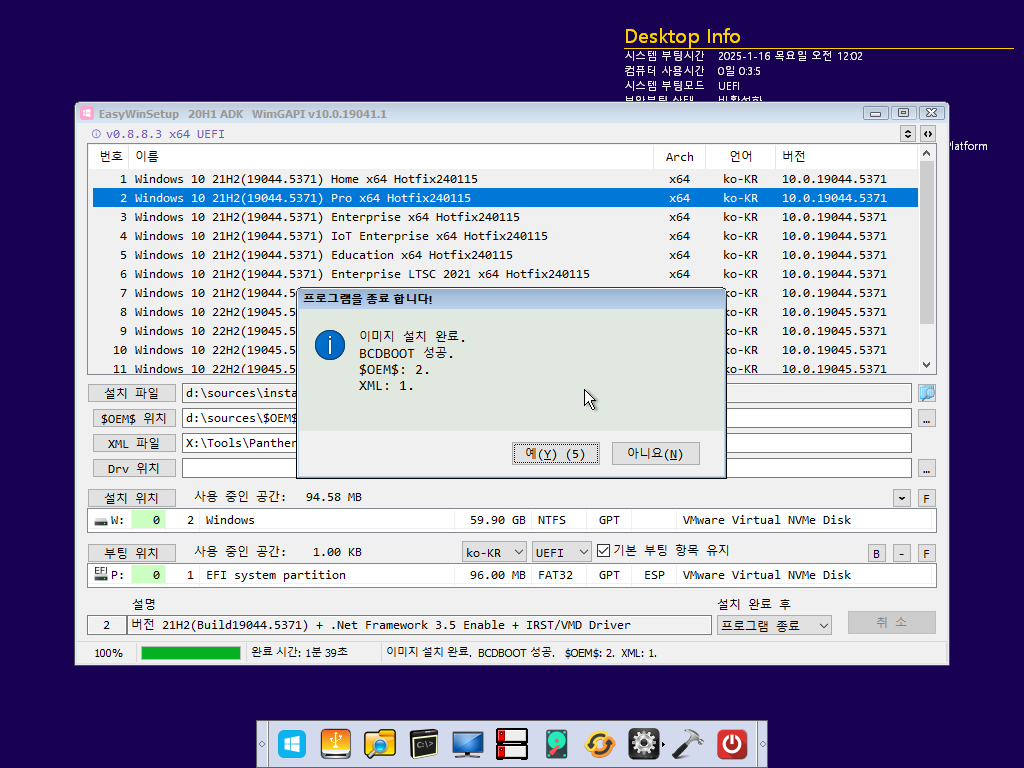Click the red power dock icon

pos(732,744)
